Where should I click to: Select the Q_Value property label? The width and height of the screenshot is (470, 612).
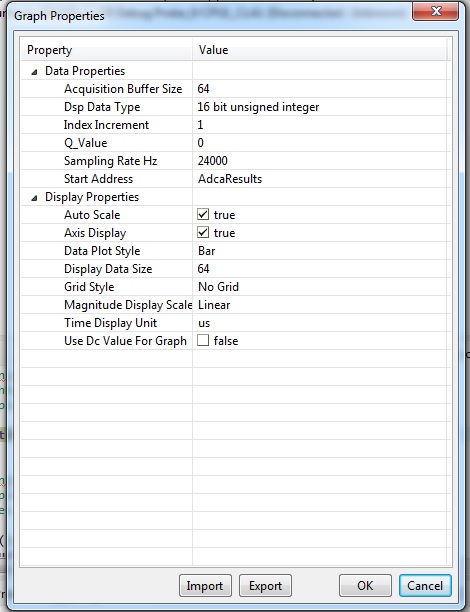85,143
